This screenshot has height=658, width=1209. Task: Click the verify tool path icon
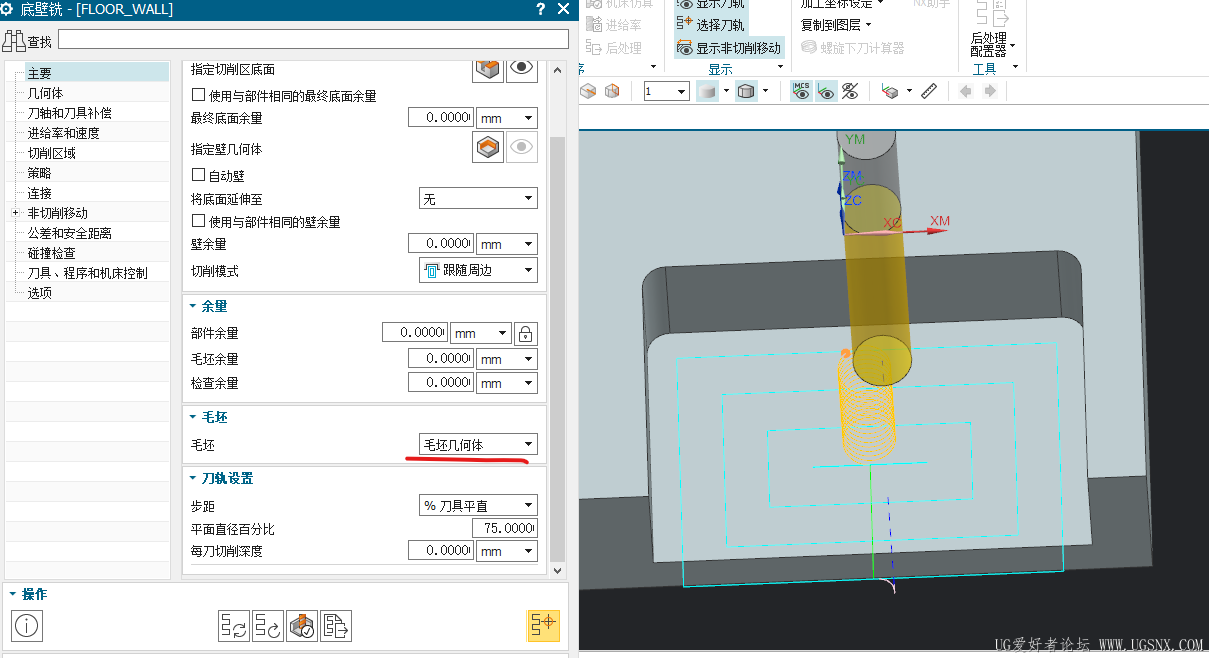pos(302,626)
